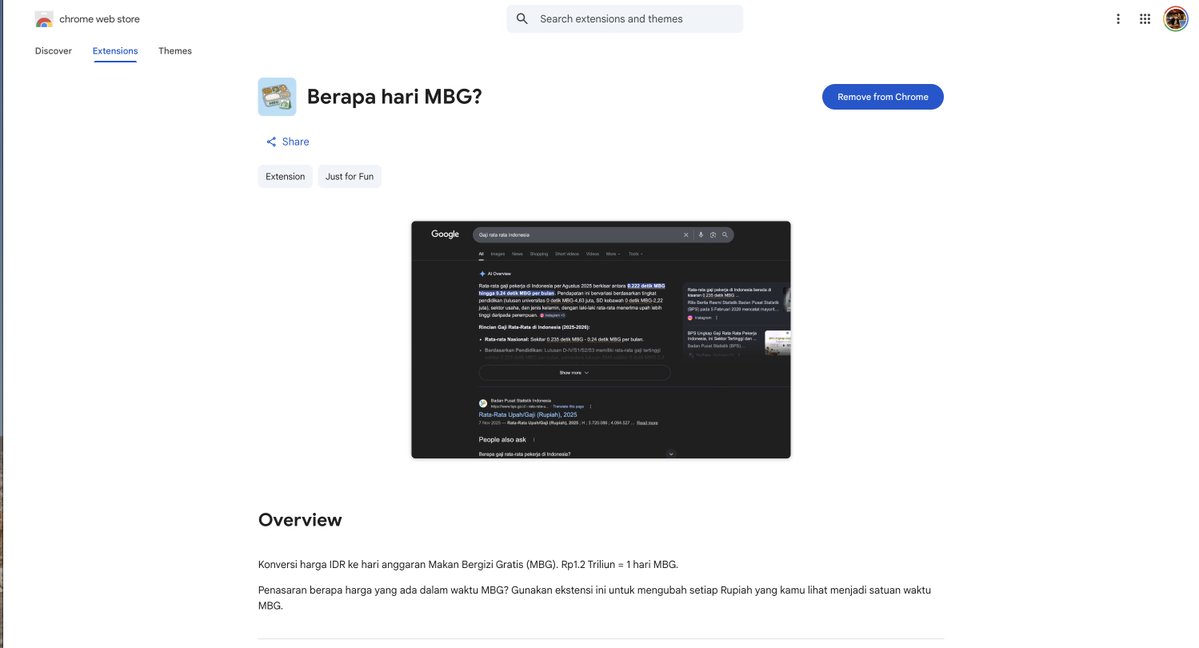Switch to the Themes tab

pyautogui.click(x=175, y=49)
